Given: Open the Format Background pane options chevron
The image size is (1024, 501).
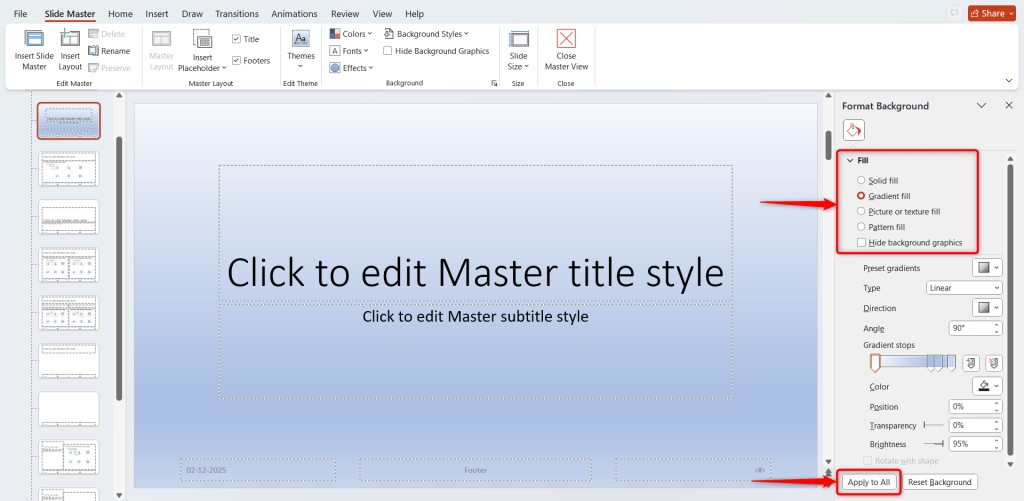Looking at the screenshot, I should coord(981,105).
